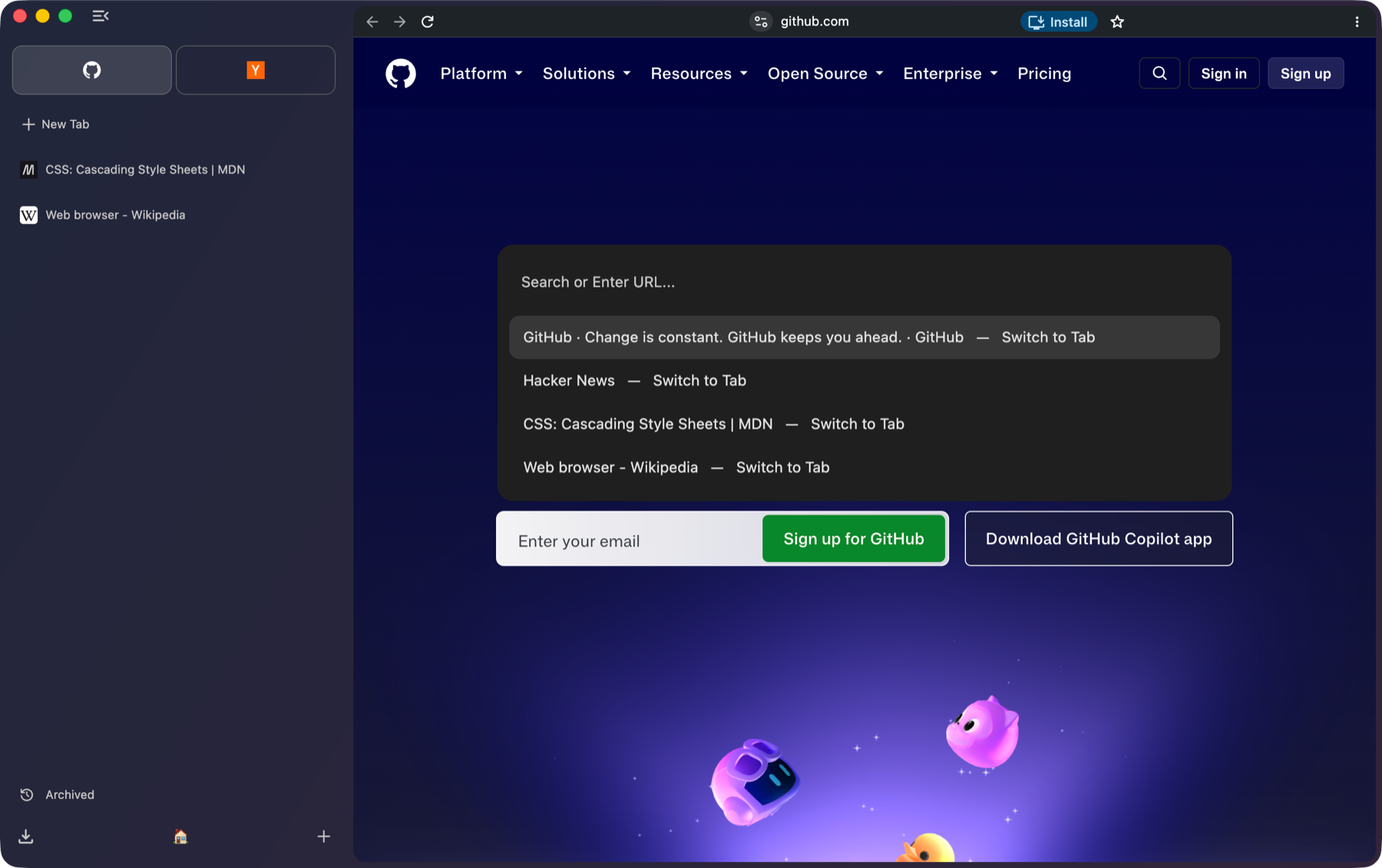This screenshot has height=868, width=1382.
Task: Open downloads in the sidebar footer
Action: [x=26, y=837]
